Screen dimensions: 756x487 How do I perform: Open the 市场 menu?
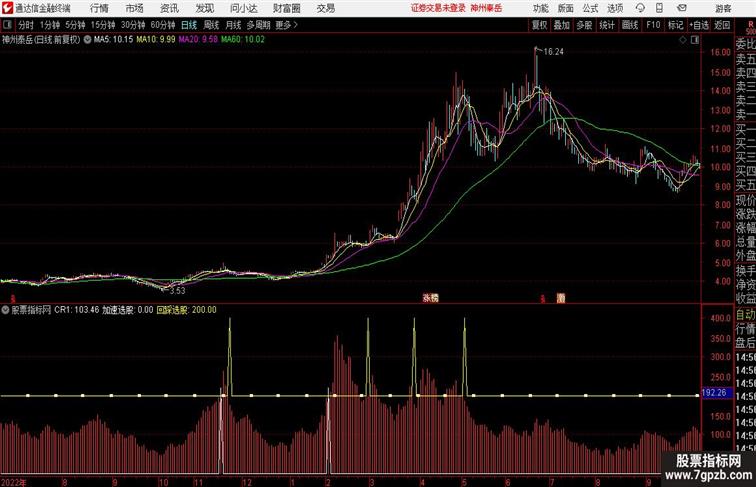(x=134, y=8)
